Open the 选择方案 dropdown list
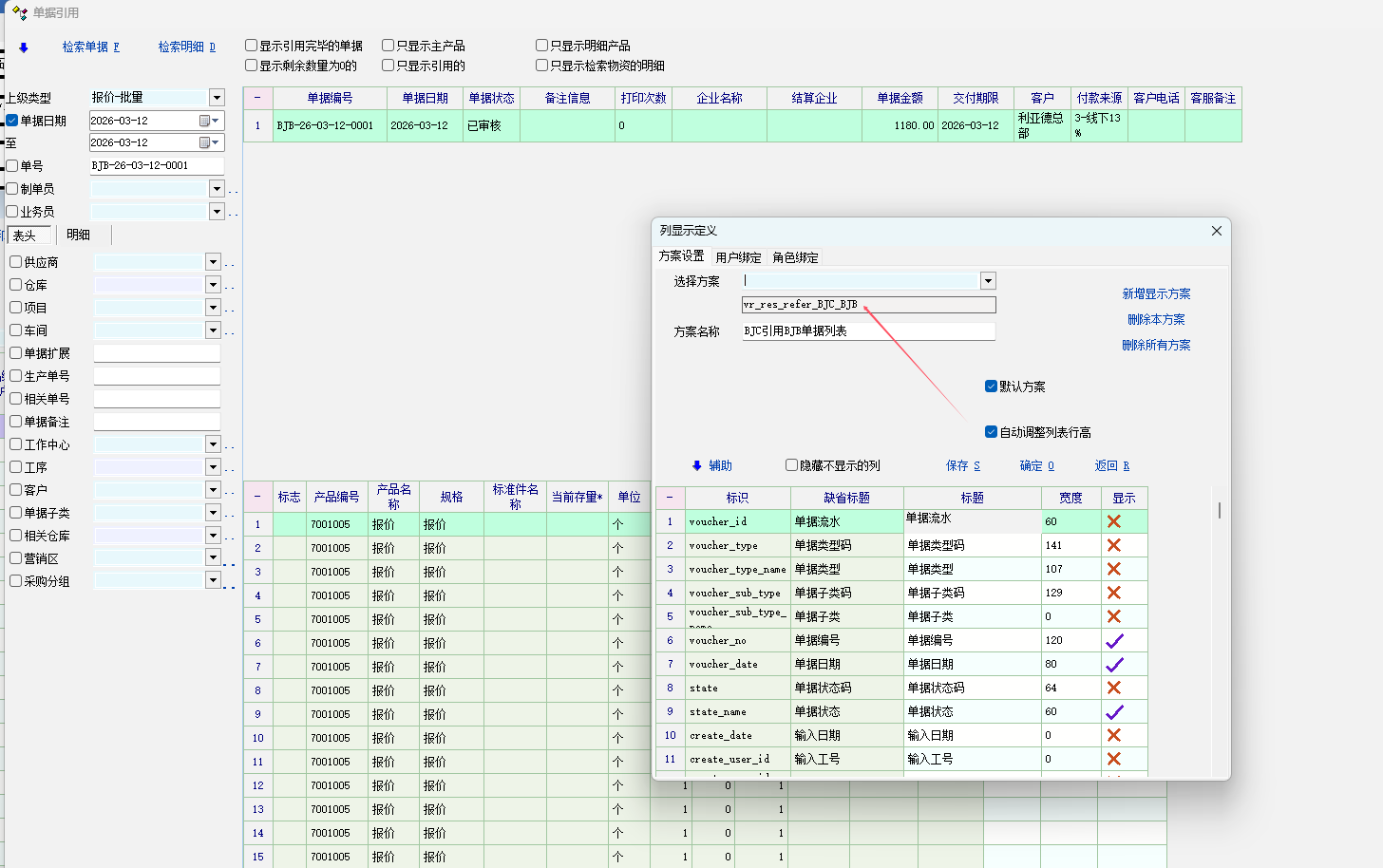This screenshot has width=1383, height=868. pyautogui.click(x=988, y=281)
